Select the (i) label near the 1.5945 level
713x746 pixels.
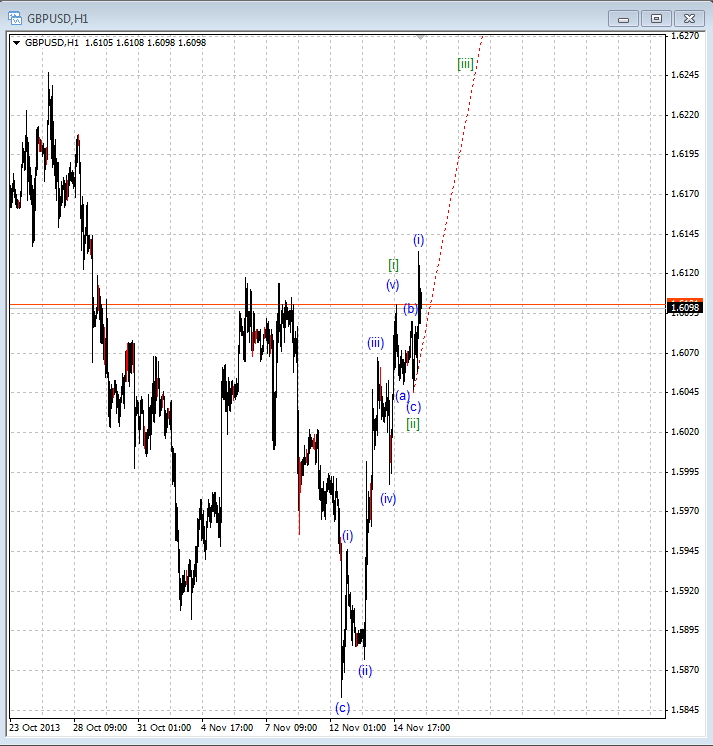point(348,536)
